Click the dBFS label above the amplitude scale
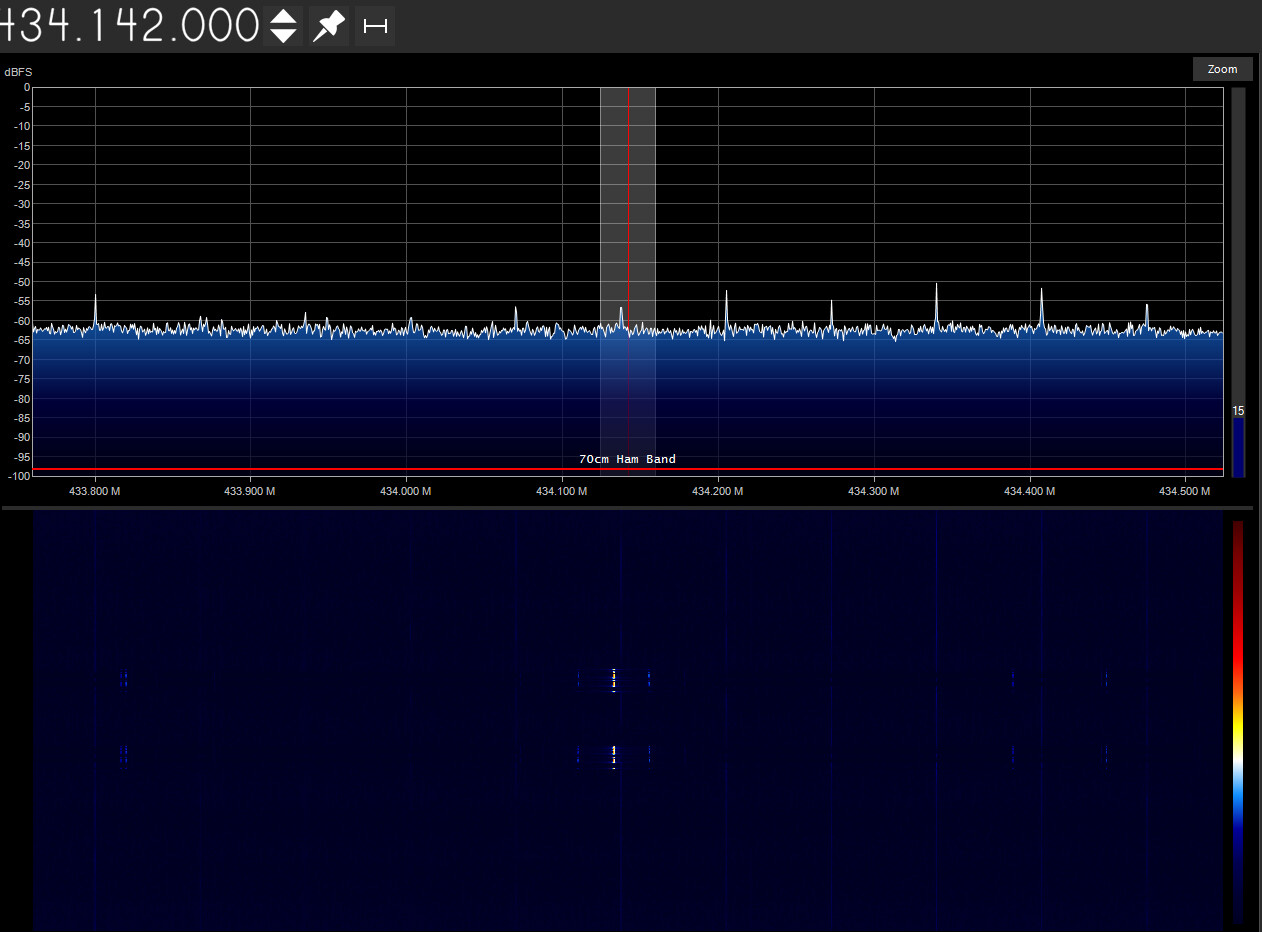Image resolution: width=1262 pixels, height=932 pixels. [18, 71]
